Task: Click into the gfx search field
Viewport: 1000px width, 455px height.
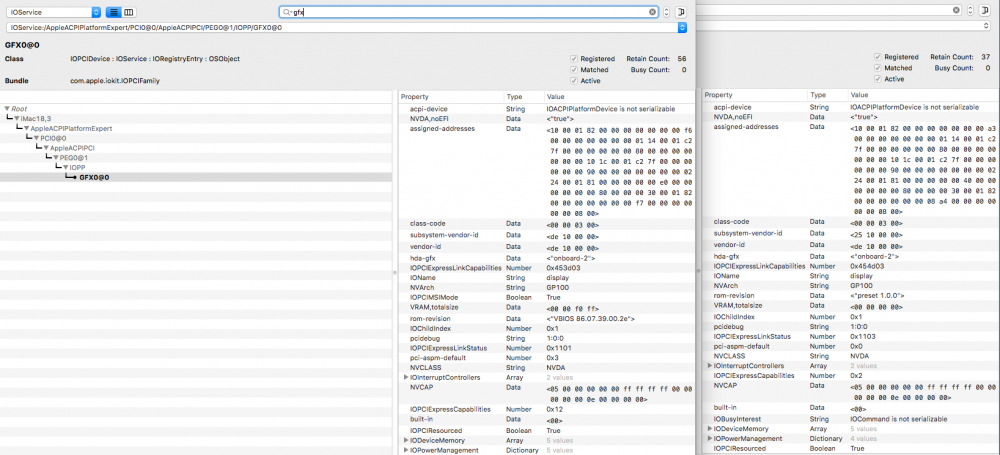Action: 469,12
